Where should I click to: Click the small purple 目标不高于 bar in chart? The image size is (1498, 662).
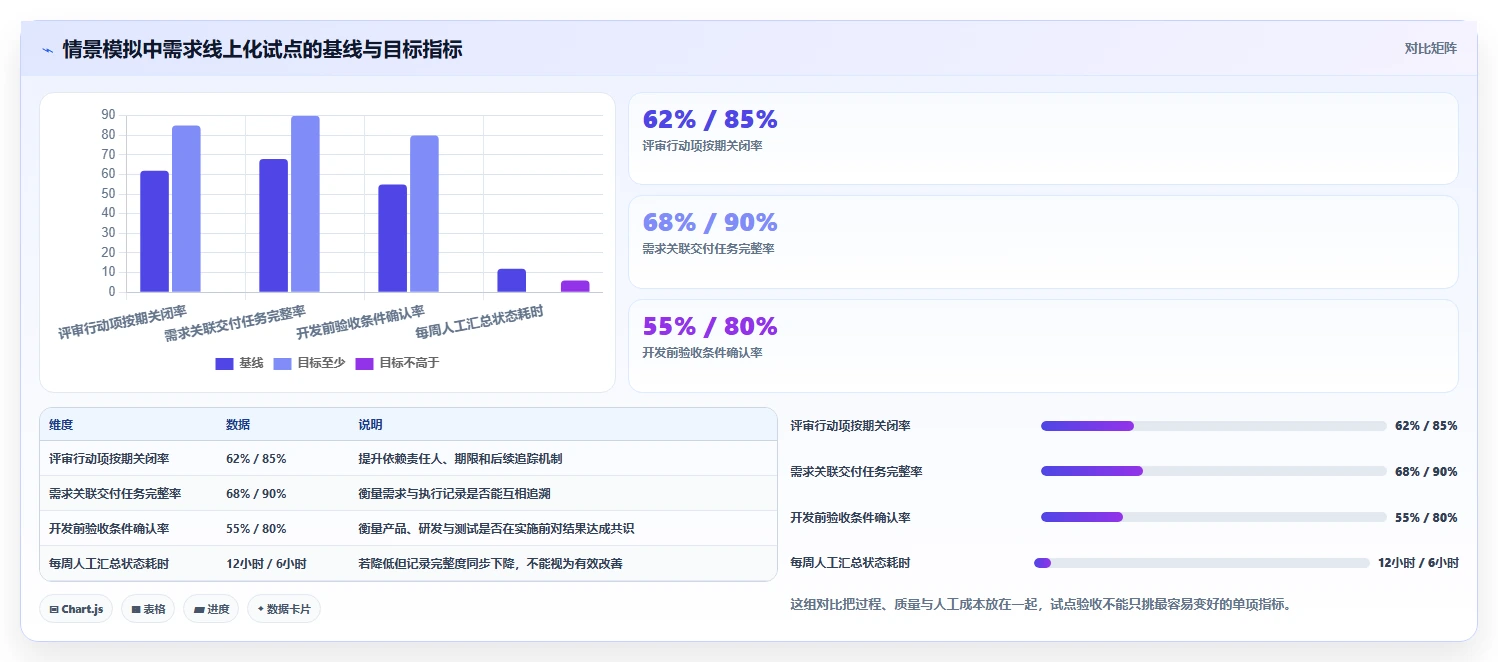tap(575, 287)
